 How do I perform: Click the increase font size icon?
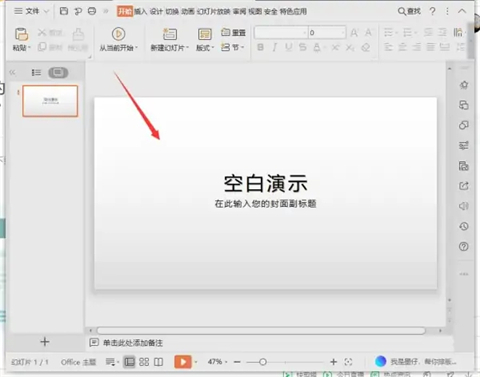(354, 33)
